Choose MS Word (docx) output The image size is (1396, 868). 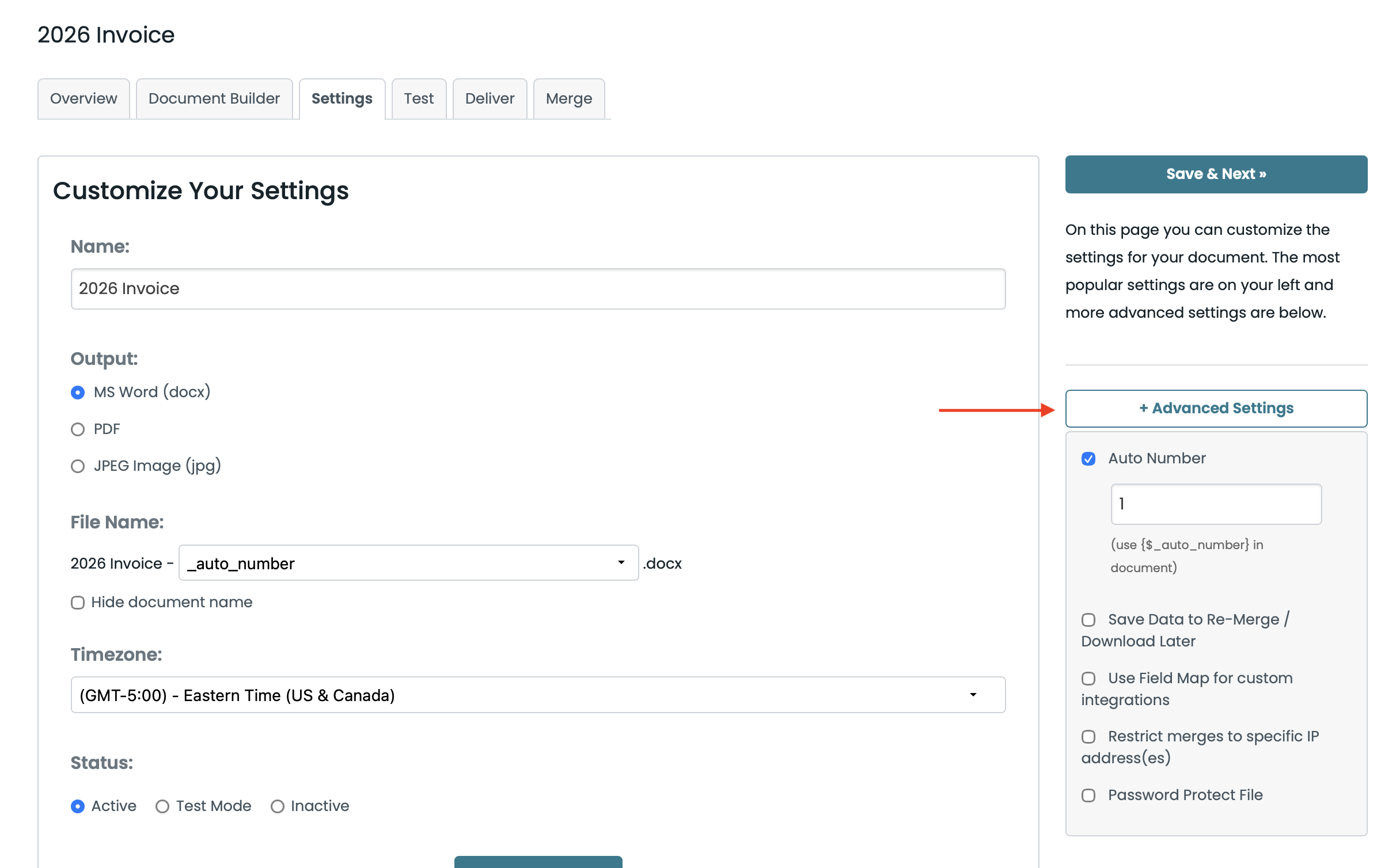pyautogui.click(x=78, y=393)
